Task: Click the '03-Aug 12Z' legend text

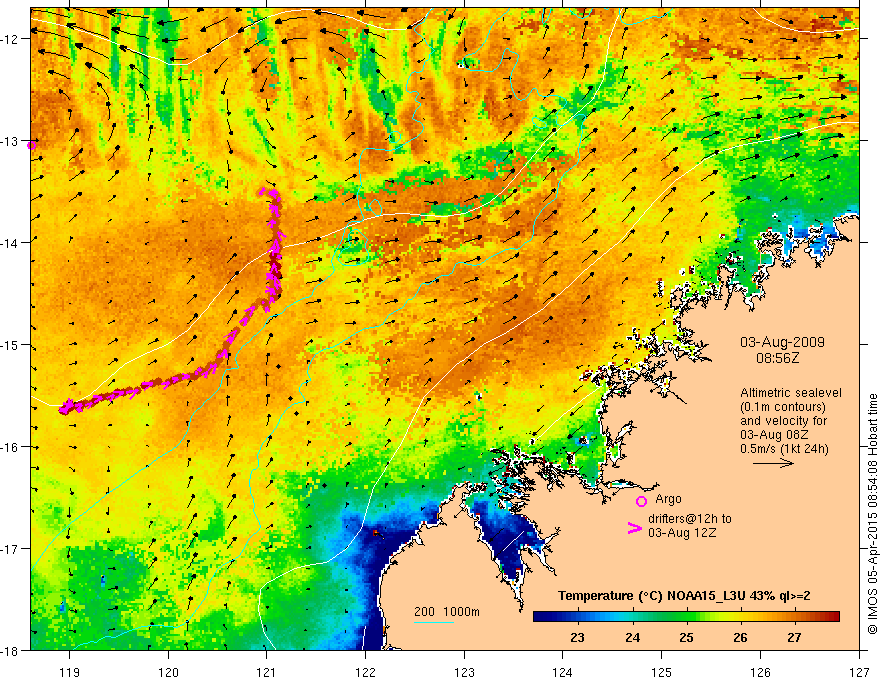Action: coord(682,532)
